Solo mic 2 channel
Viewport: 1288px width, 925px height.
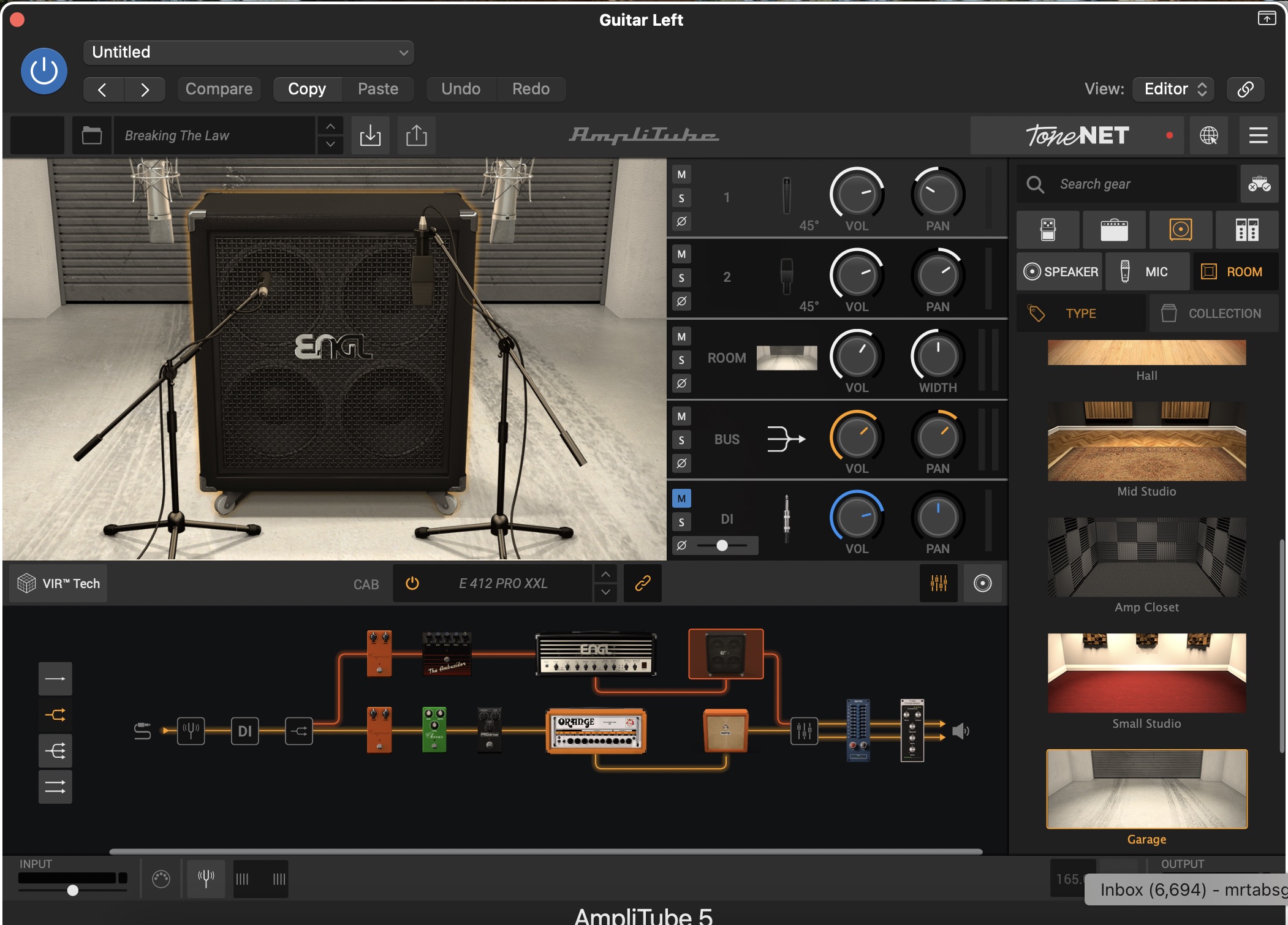(681, 278)
